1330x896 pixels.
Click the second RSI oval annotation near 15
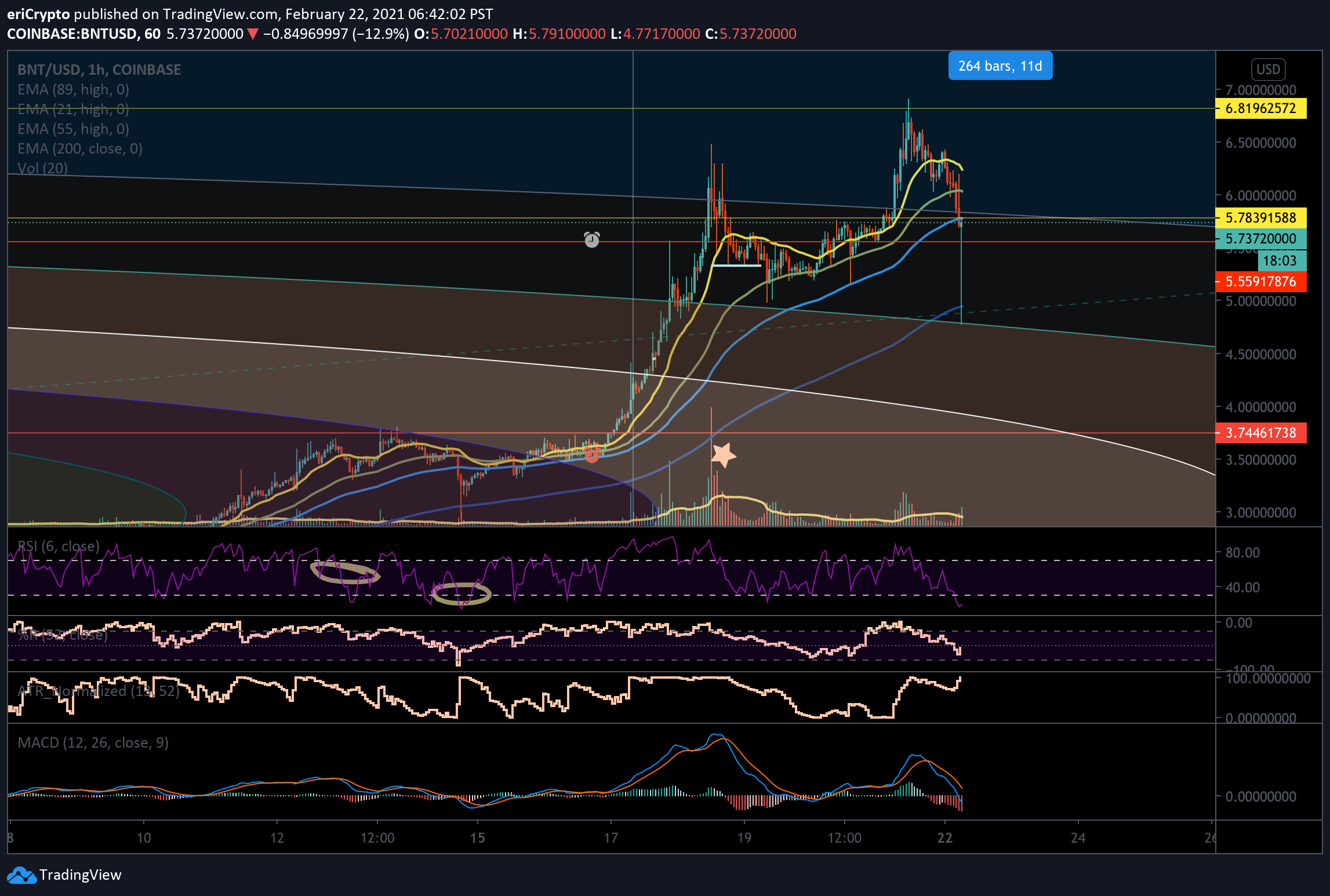click(x=462, y=594)
